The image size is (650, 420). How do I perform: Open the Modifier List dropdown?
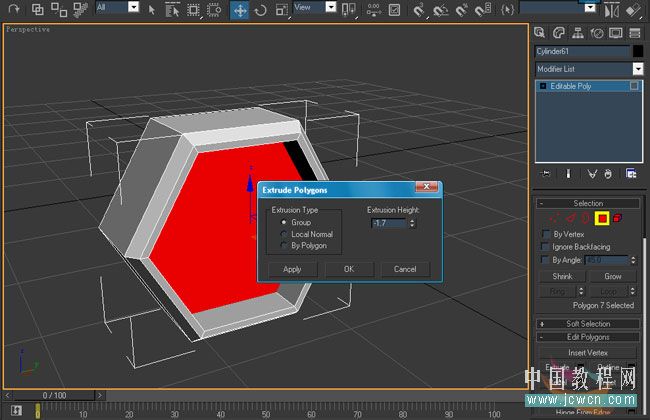coord(638,69)
